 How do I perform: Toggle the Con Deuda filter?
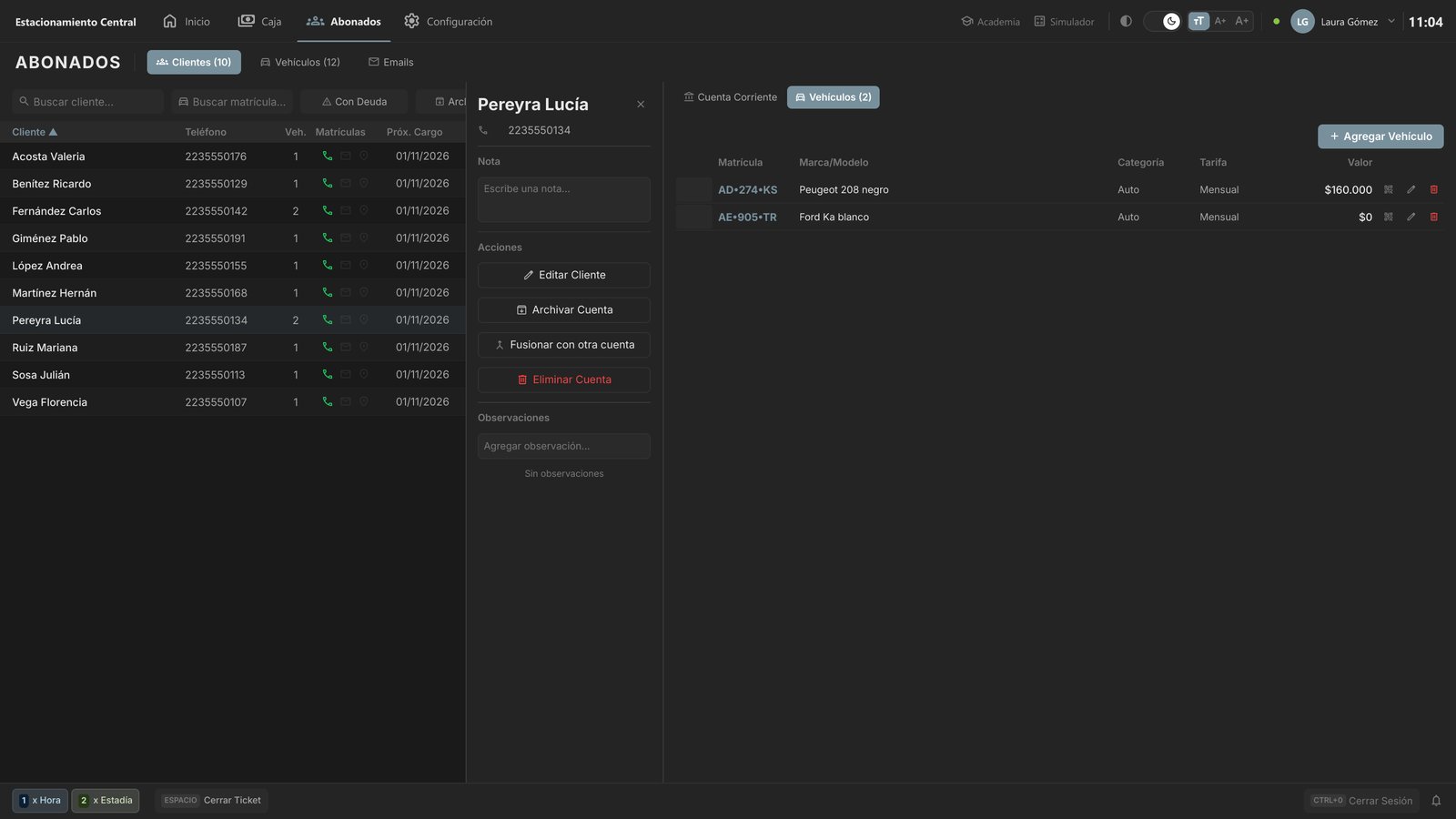click(354, 102)
